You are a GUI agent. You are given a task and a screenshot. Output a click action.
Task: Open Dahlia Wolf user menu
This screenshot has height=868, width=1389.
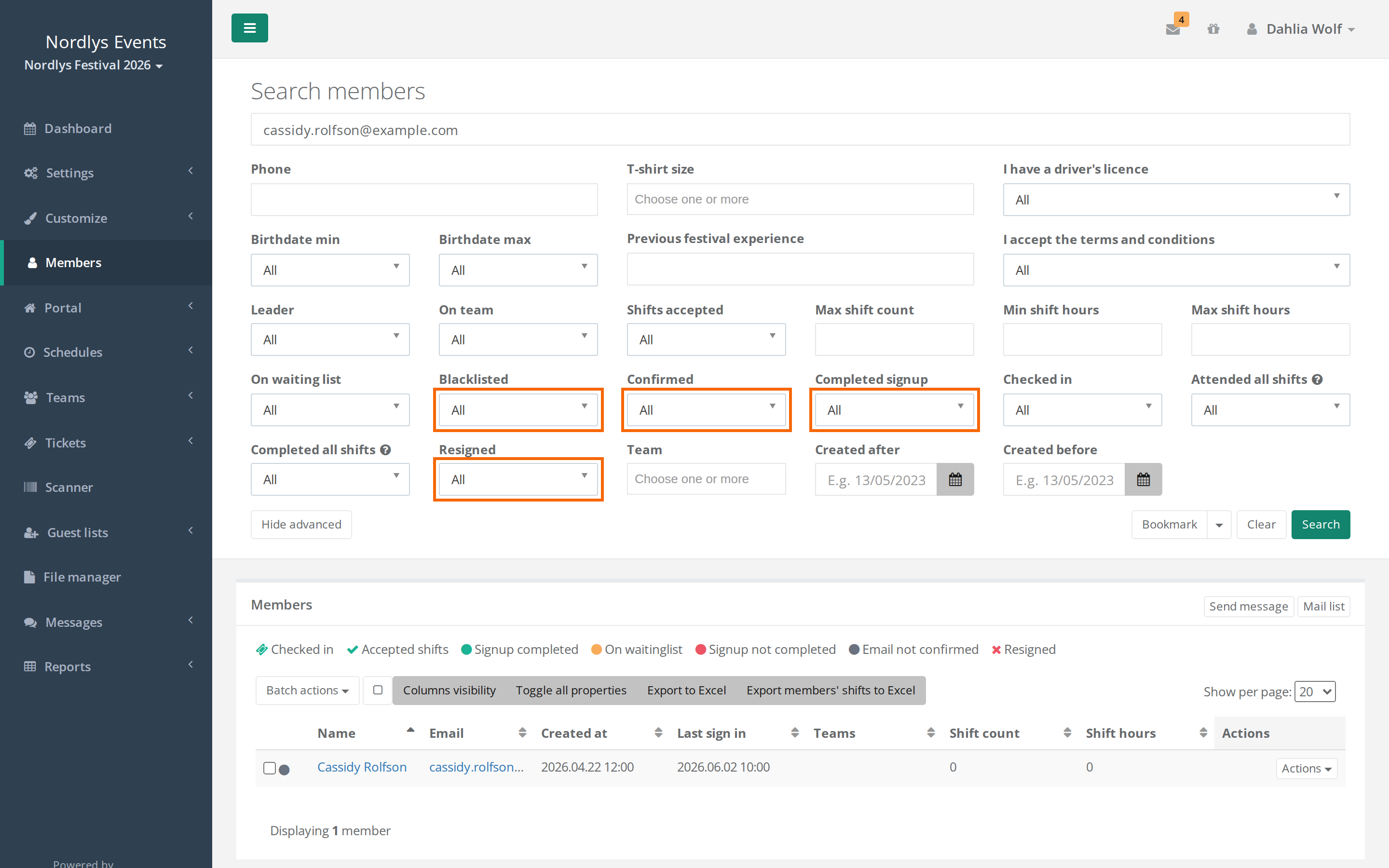coord(1301,29)
